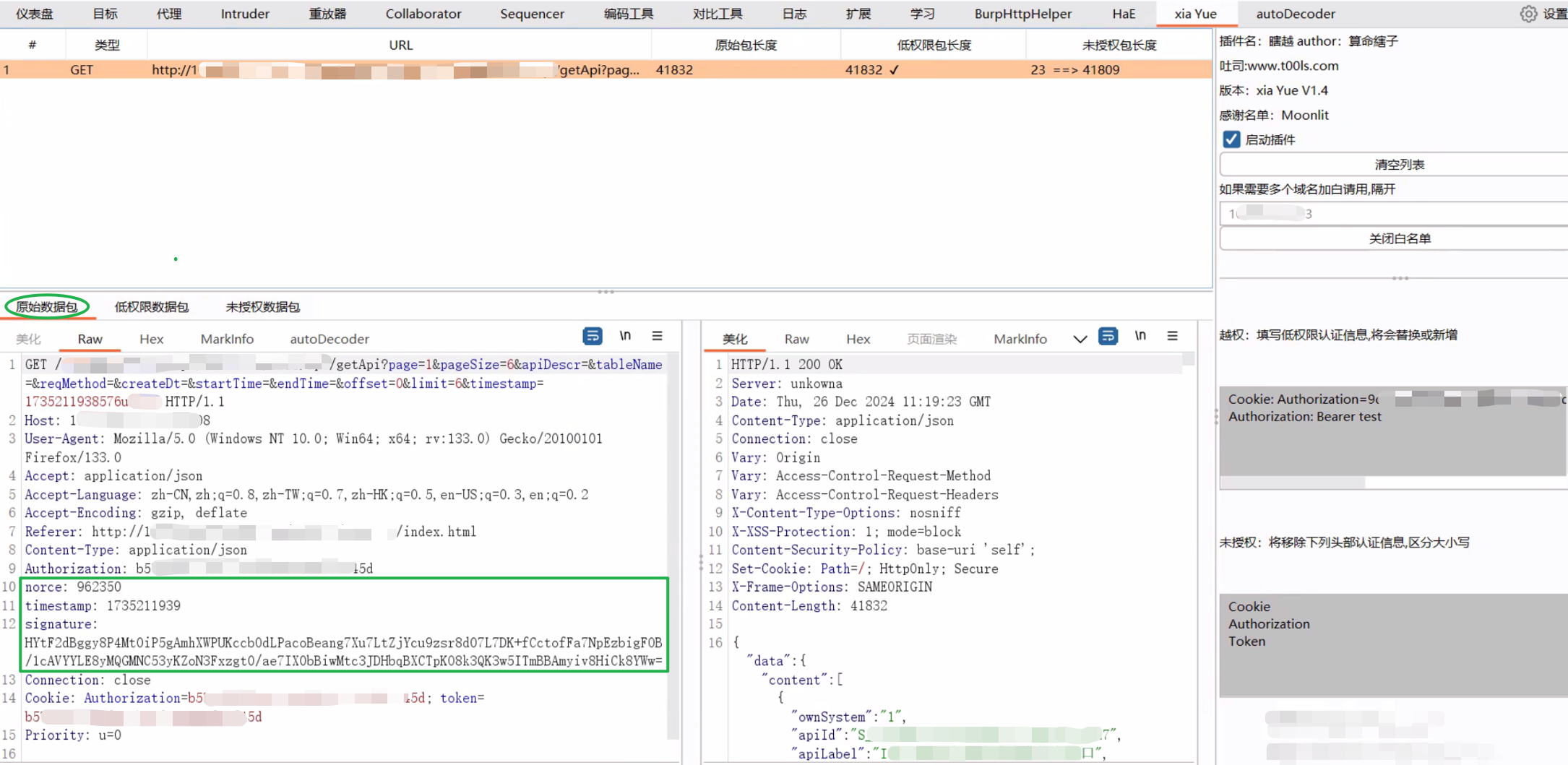This screenshot has height=765, width=1568.
Task: Select the xia Yue tab
Action: 1195,14
